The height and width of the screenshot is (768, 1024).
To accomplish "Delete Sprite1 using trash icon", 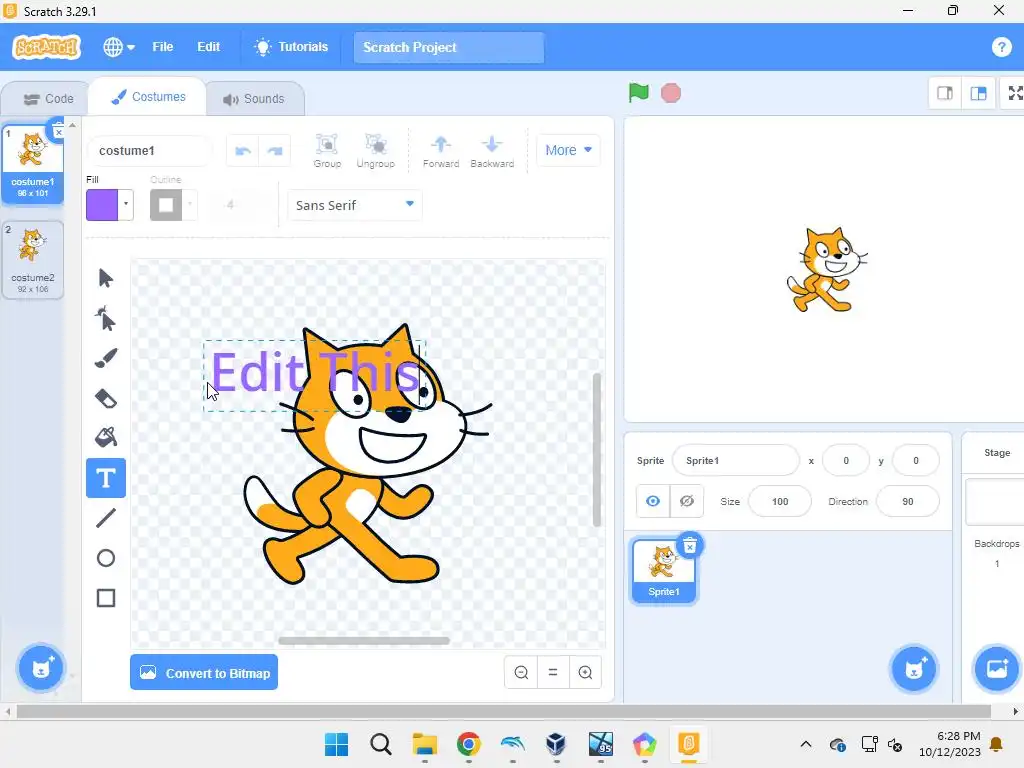I will click(690, 546).
